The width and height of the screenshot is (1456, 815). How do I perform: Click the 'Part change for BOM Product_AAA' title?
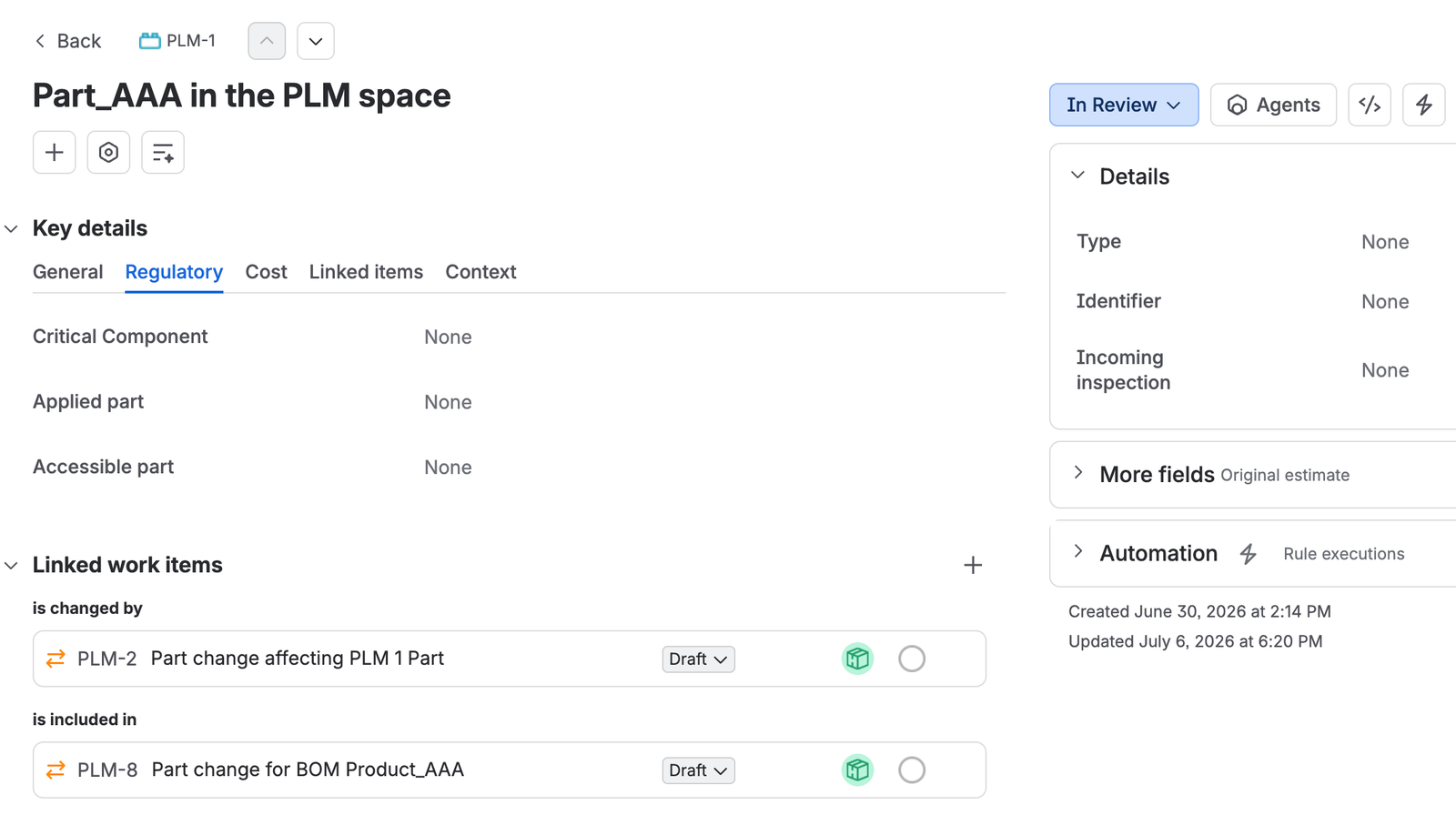point(308,770)
